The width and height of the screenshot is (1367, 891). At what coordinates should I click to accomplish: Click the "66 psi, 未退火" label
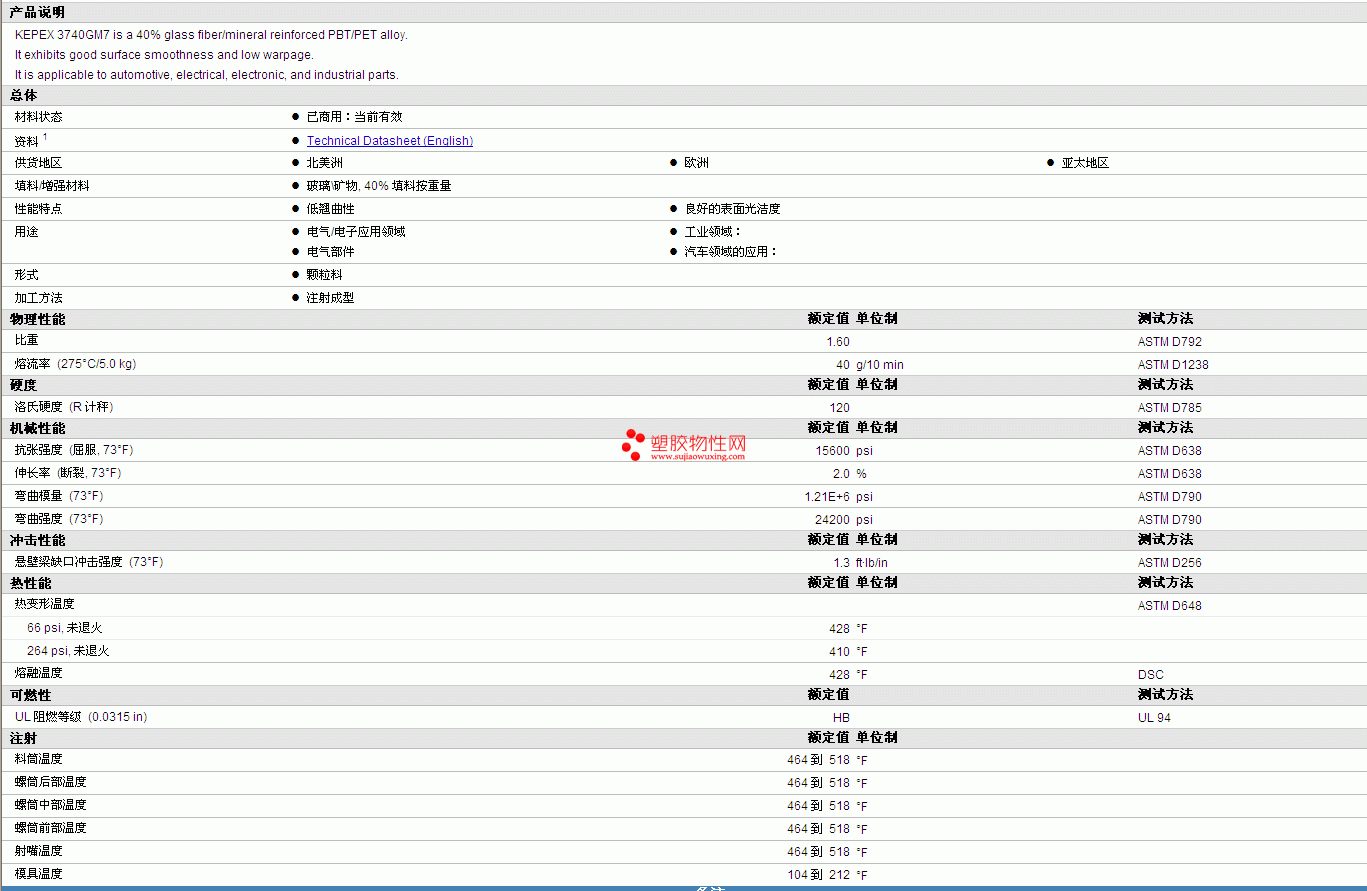point(65,628)
